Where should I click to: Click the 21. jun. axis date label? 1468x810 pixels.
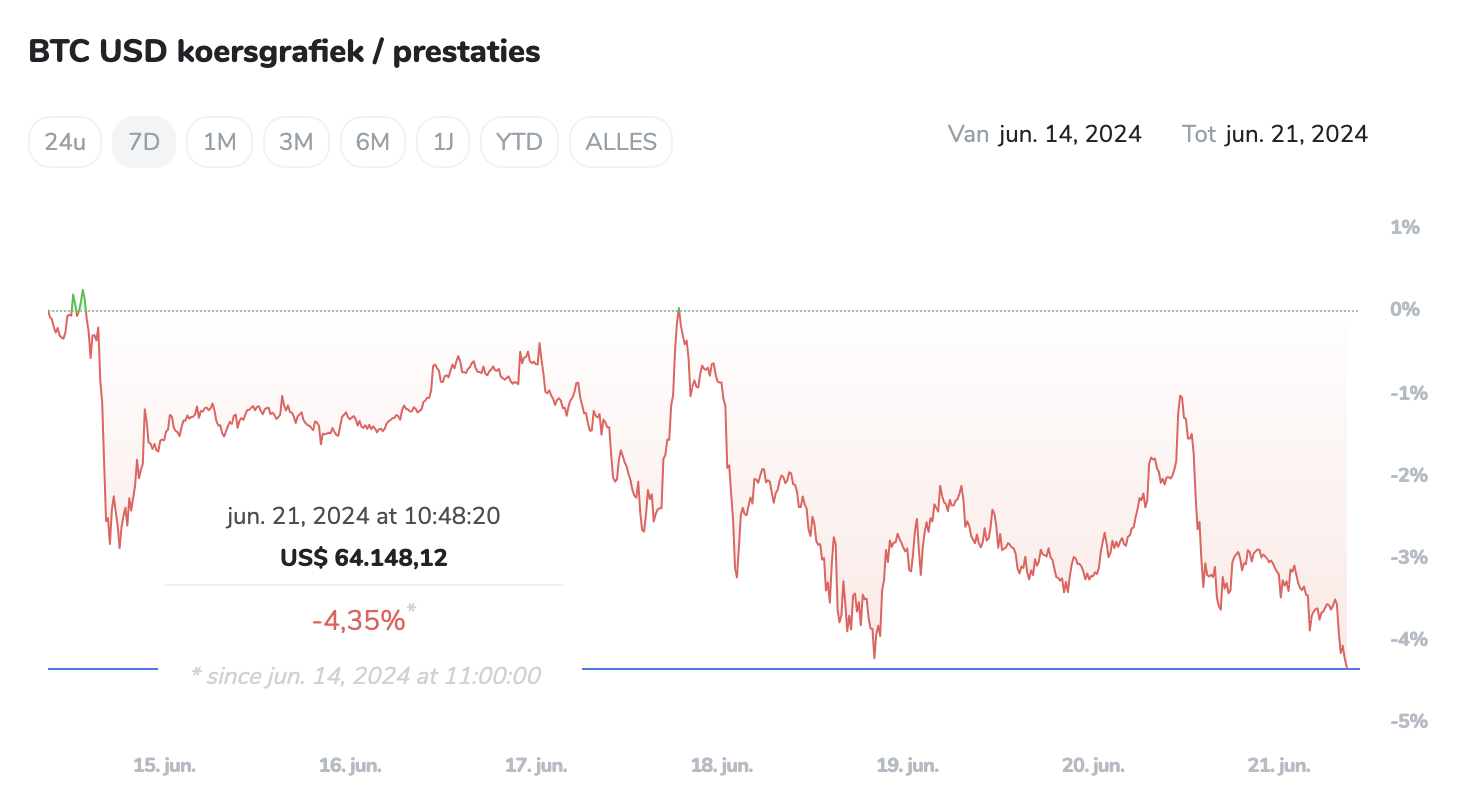click(1279, 766)
